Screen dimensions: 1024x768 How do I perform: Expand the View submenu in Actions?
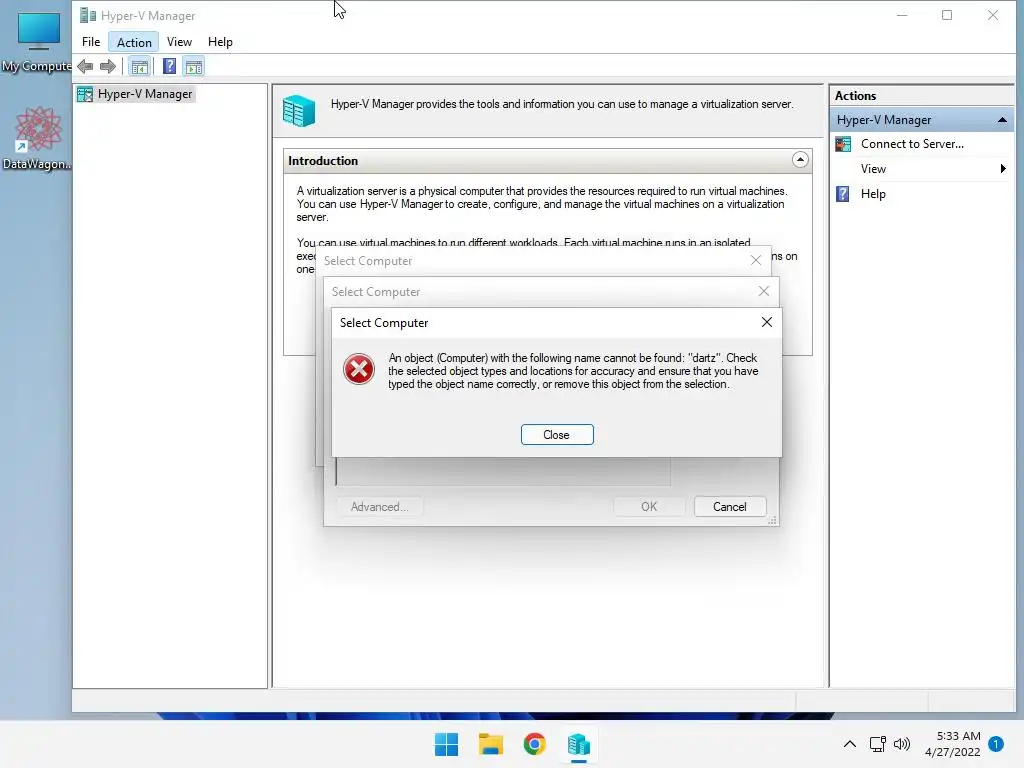(1002, 169)
